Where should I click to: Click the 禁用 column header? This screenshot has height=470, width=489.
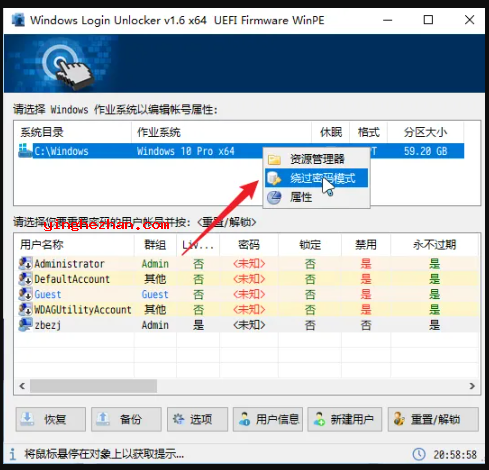coord(366,245)
